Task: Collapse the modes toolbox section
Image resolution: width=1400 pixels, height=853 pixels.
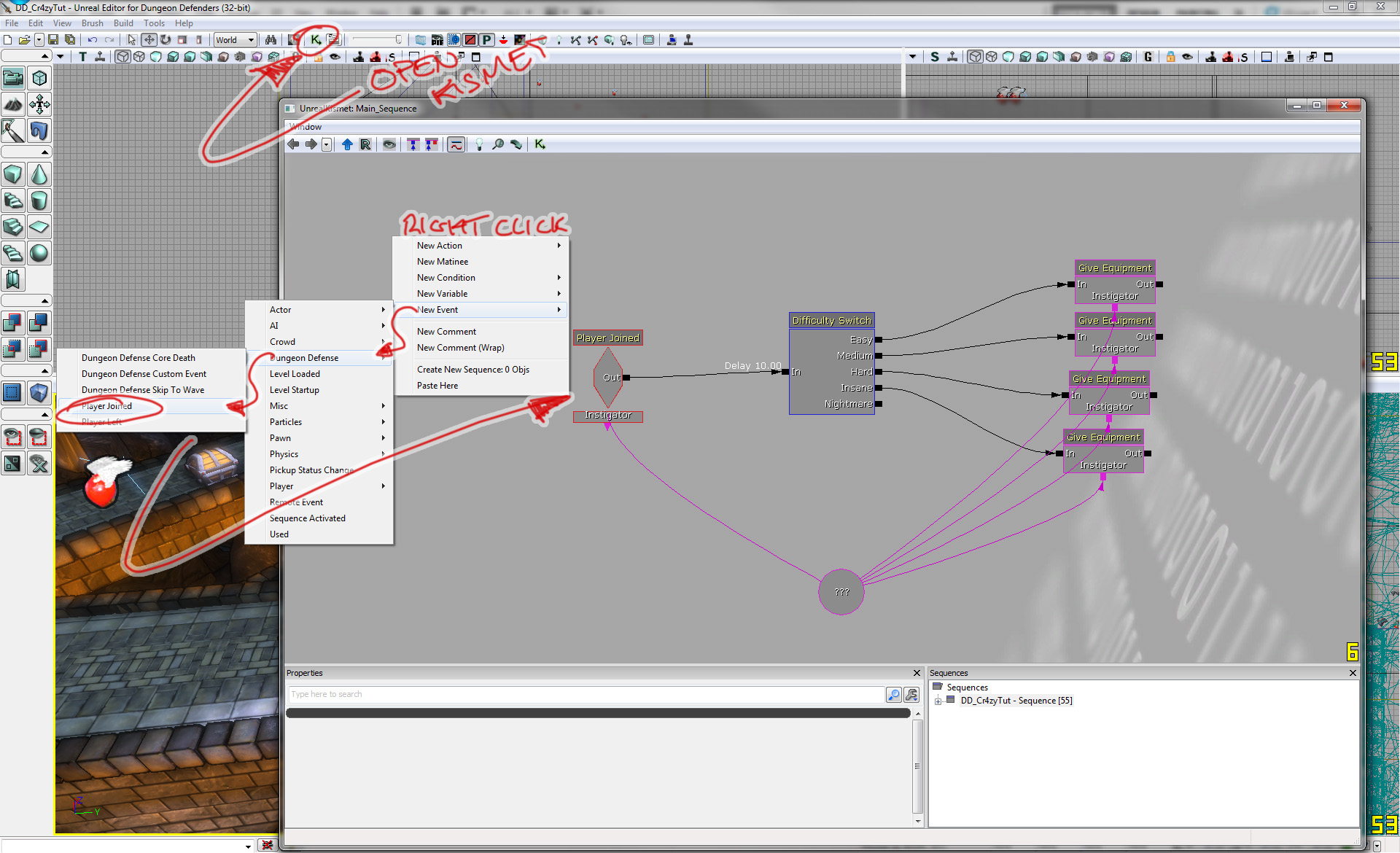Action: pos(26,55)
